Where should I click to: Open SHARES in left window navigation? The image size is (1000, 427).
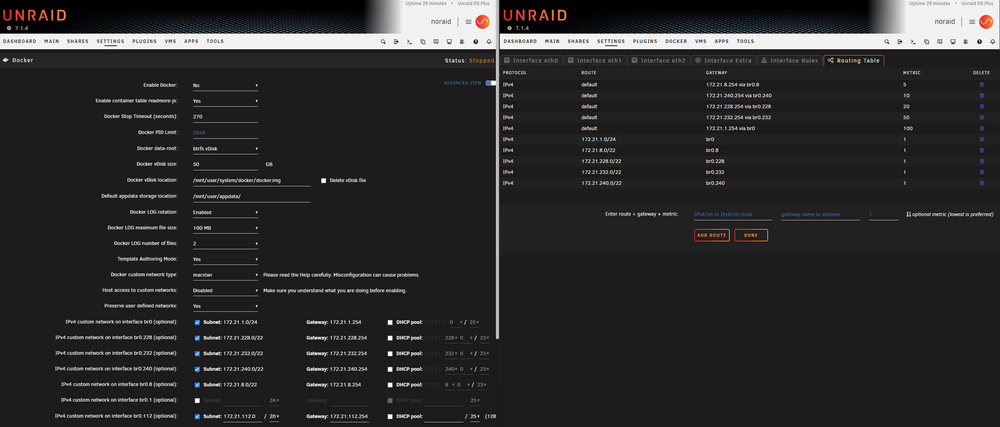[x=78, y=41]
